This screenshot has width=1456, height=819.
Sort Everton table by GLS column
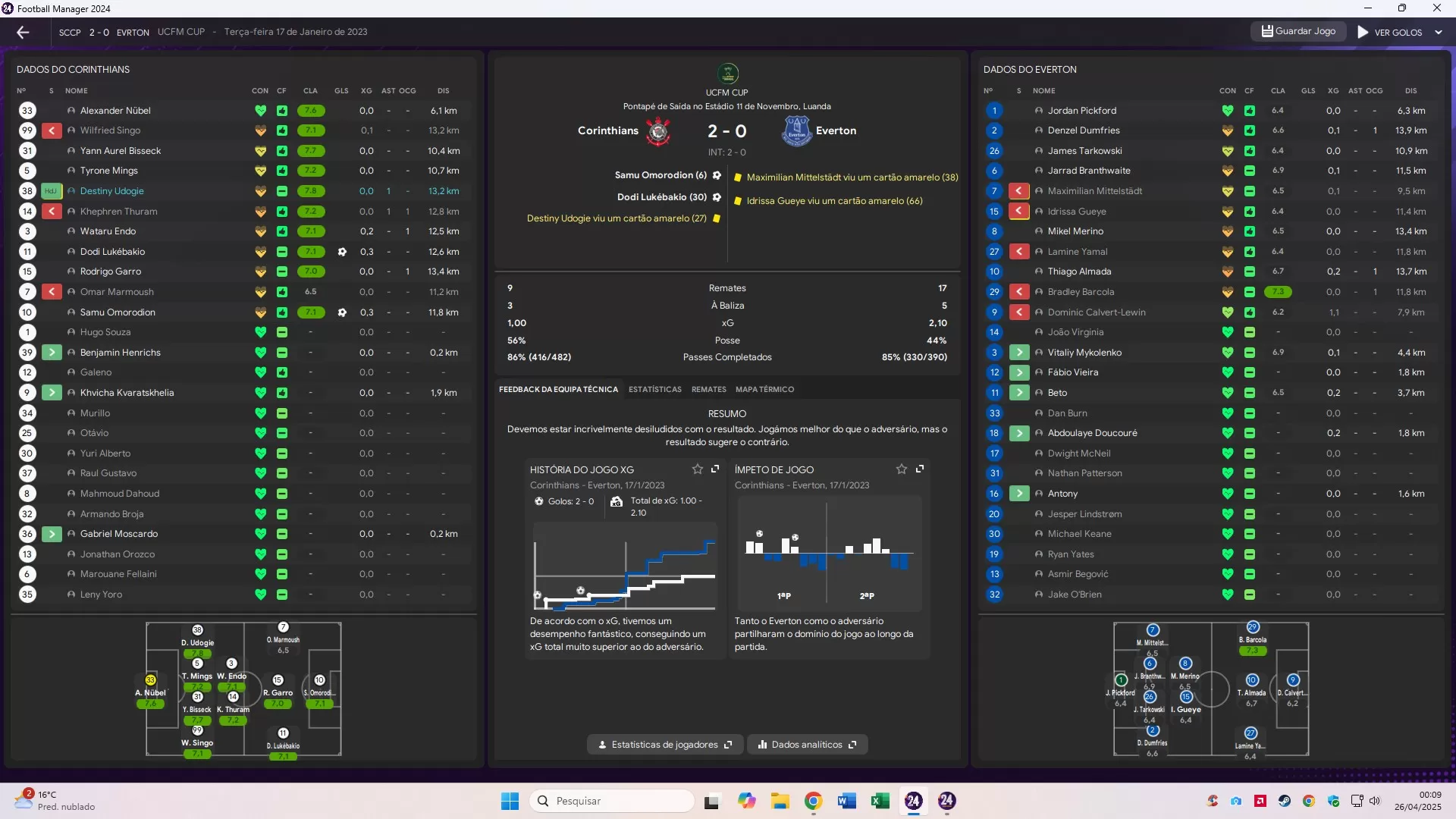click(x=1308, y=91)
